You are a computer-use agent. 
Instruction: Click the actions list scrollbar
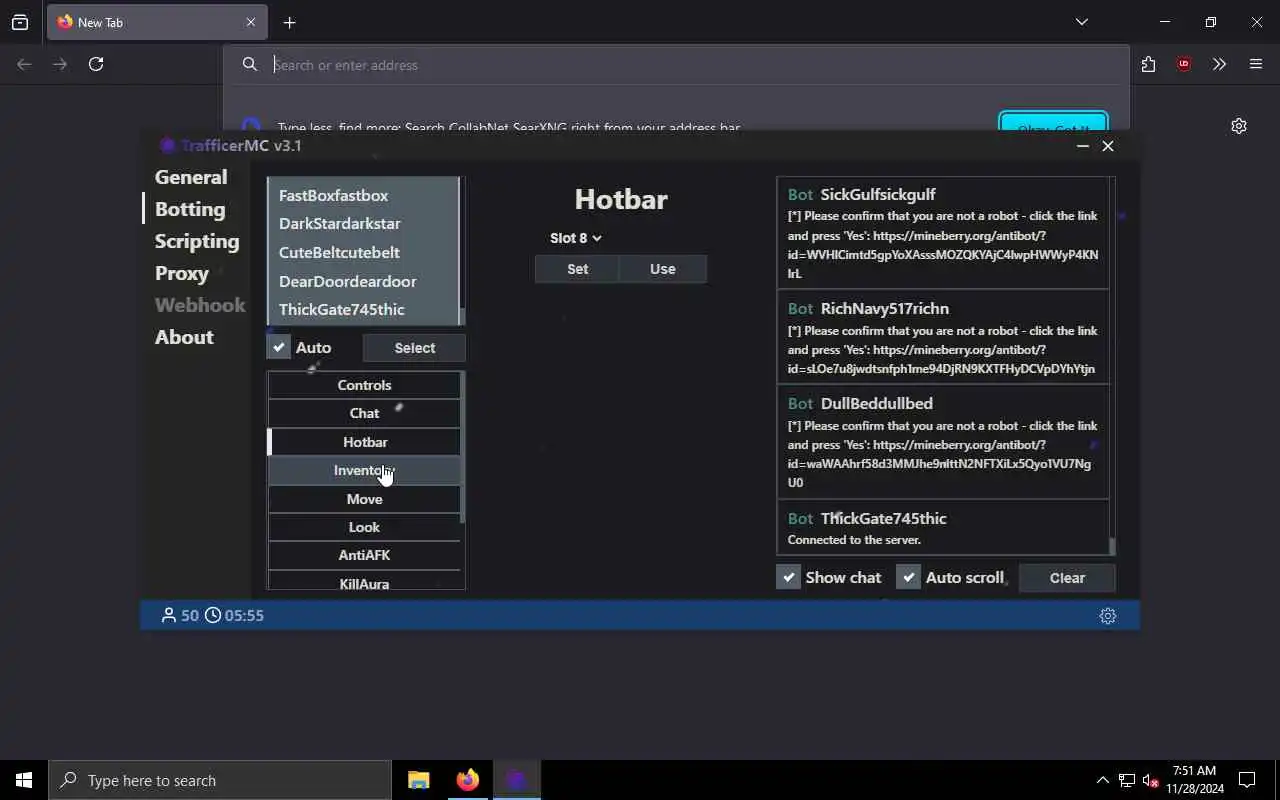(462, 447)
